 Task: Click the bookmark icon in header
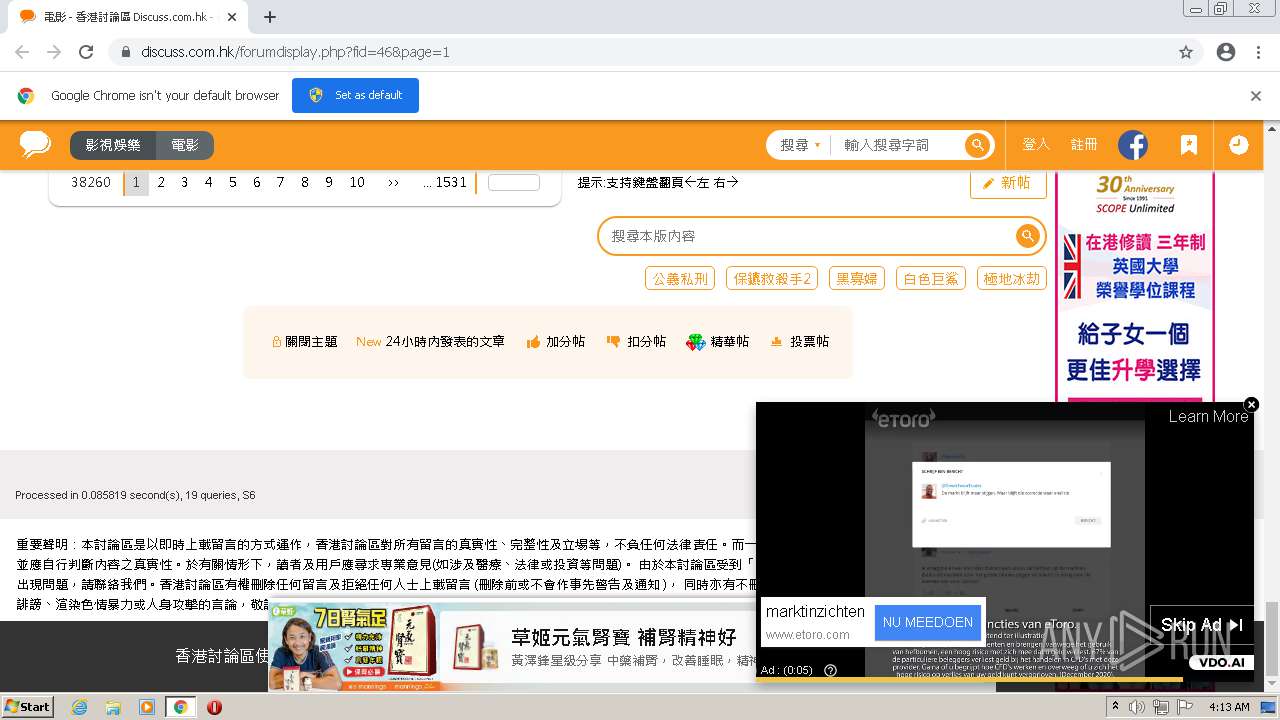[1188, 145]
